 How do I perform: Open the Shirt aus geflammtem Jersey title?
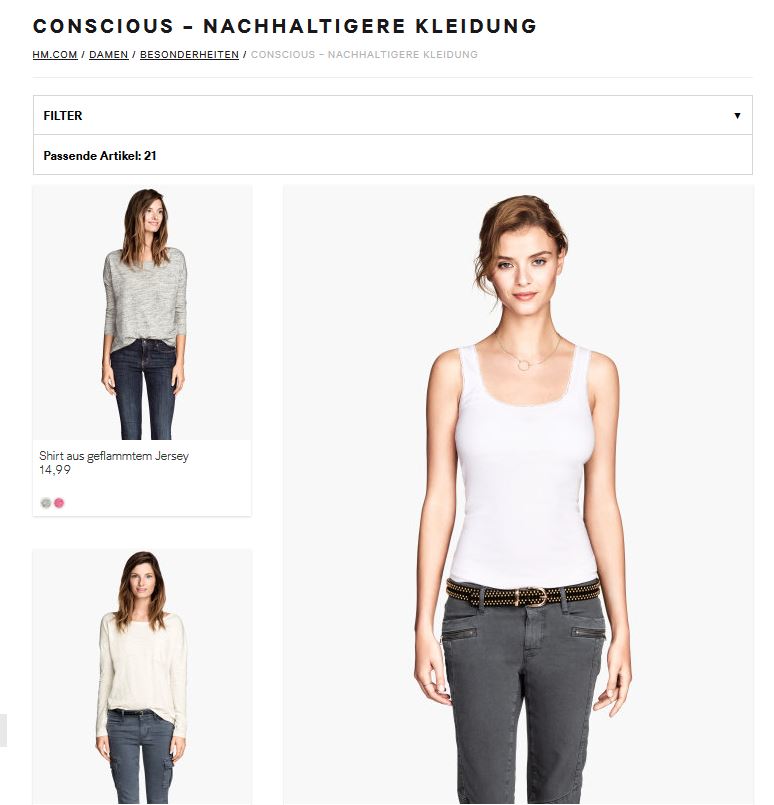[114, 456]
